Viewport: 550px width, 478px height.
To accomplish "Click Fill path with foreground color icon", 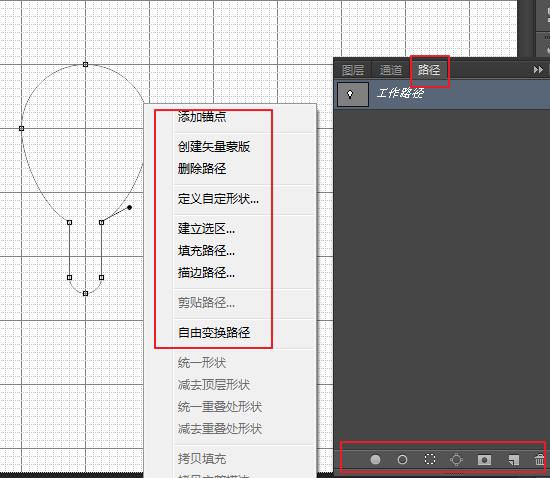I will (375, 459).
